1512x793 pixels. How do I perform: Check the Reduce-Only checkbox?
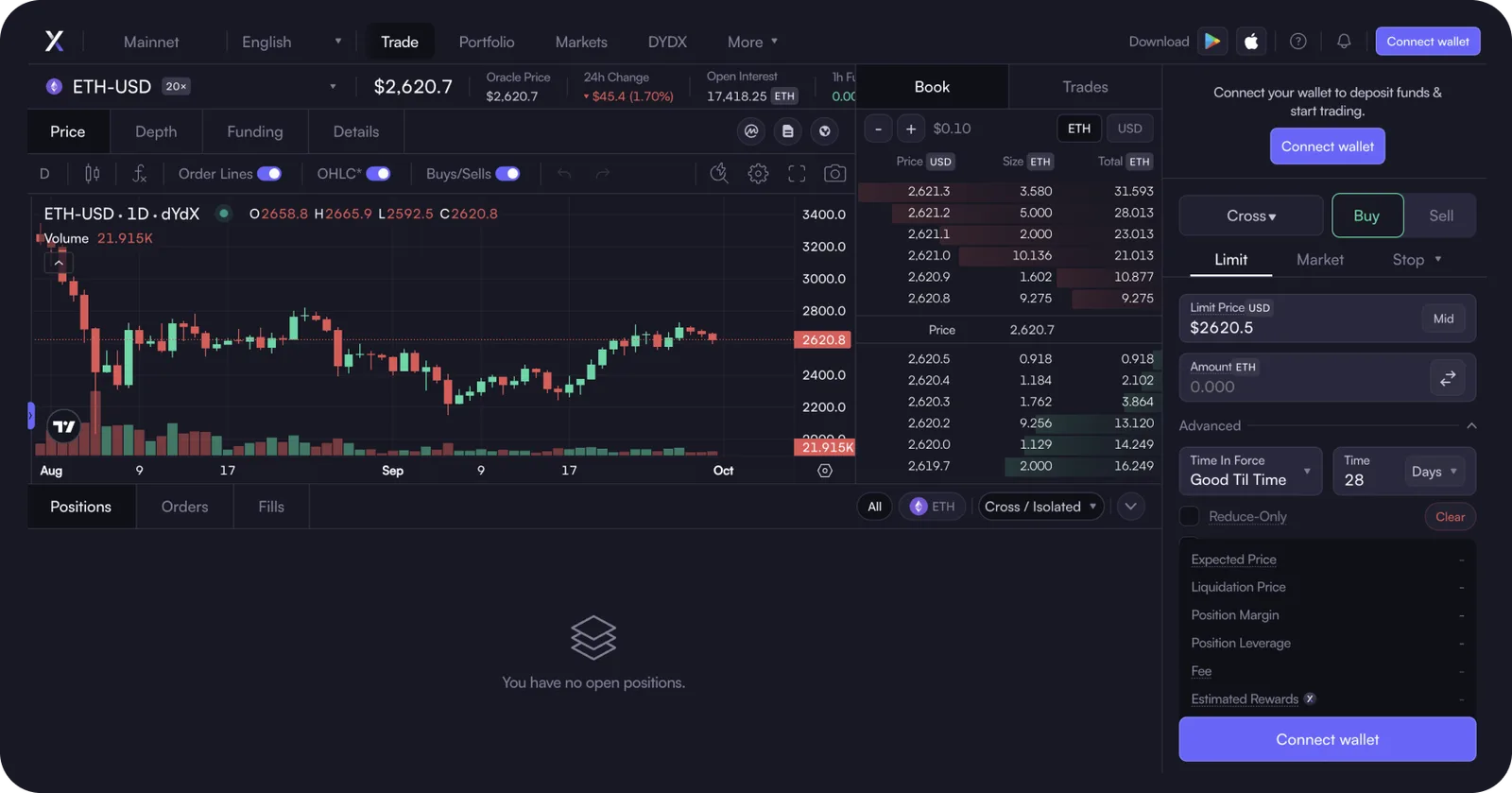[x=1190, y=516]
